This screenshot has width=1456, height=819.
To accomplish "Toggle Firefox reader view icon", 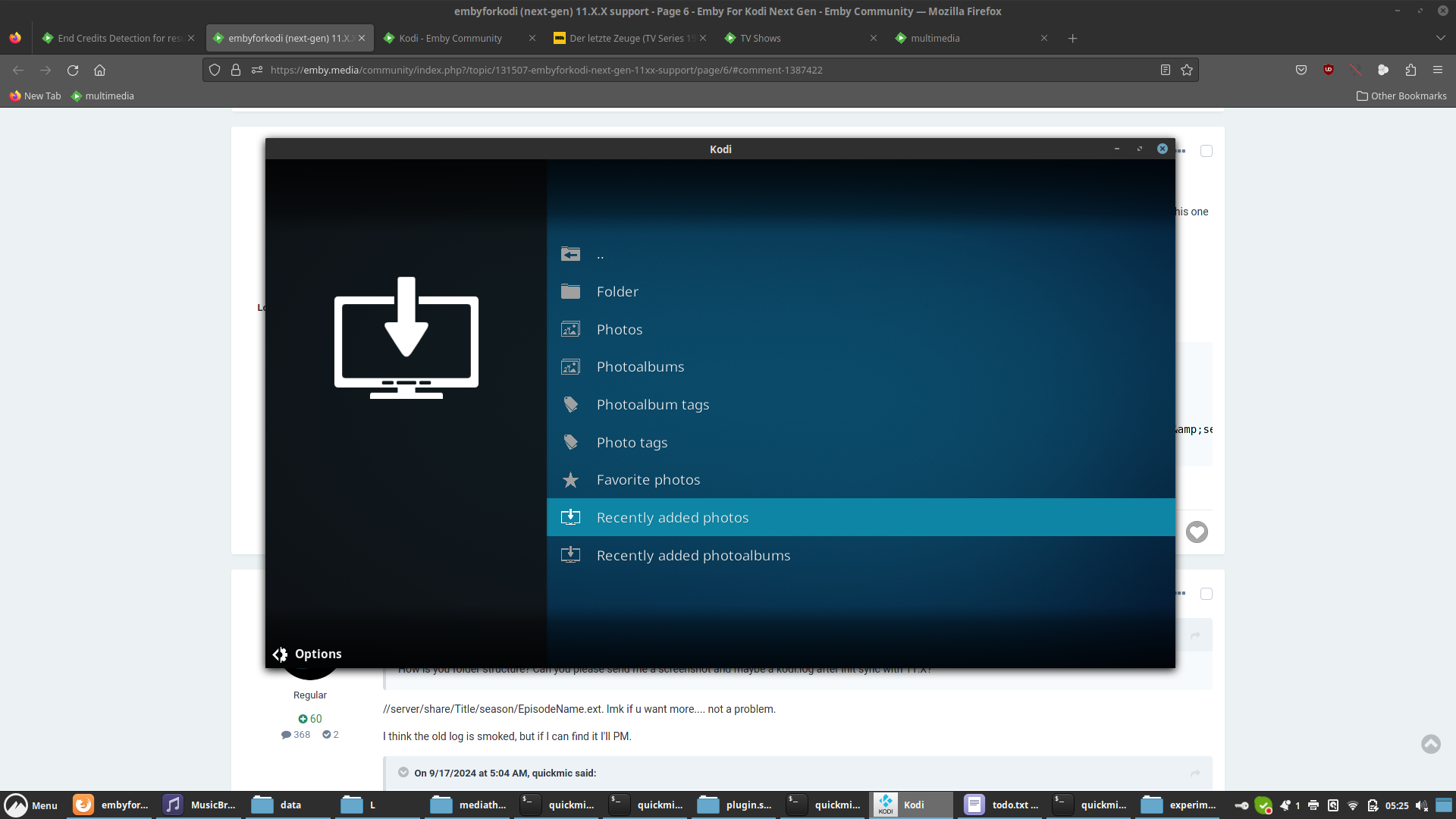I will coord(1166,70).
